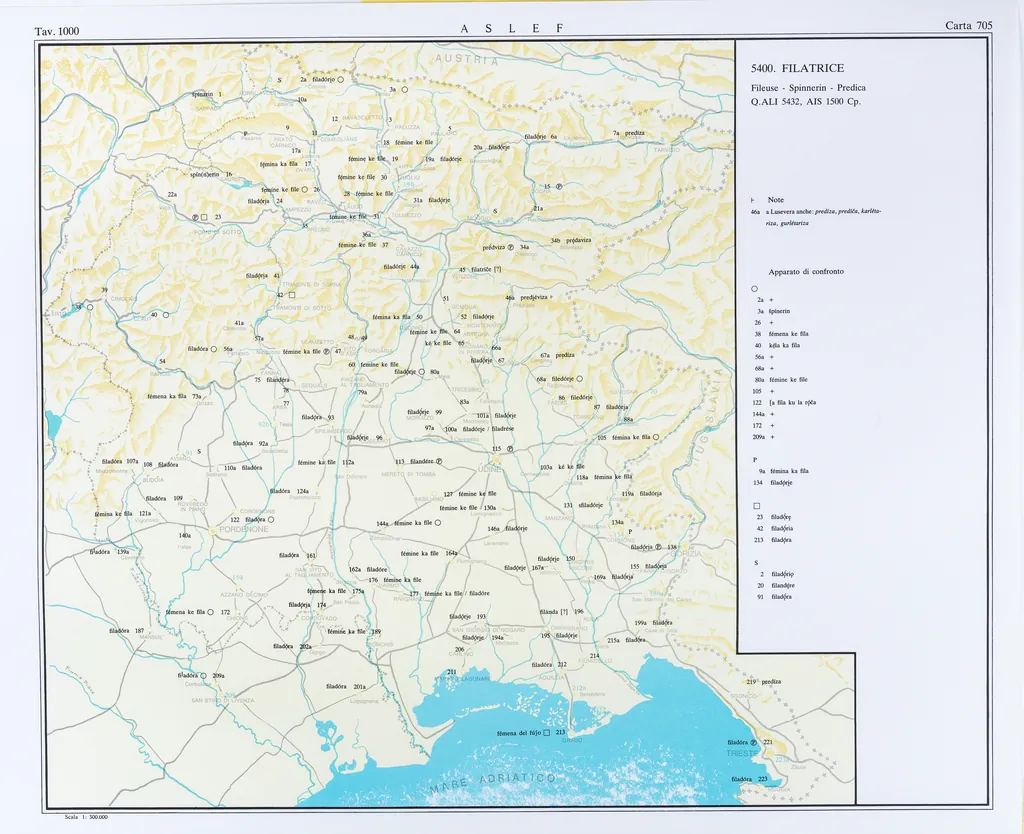
Task: Click the circled P symbol beside point 138
Action: (x=659, y=547)
